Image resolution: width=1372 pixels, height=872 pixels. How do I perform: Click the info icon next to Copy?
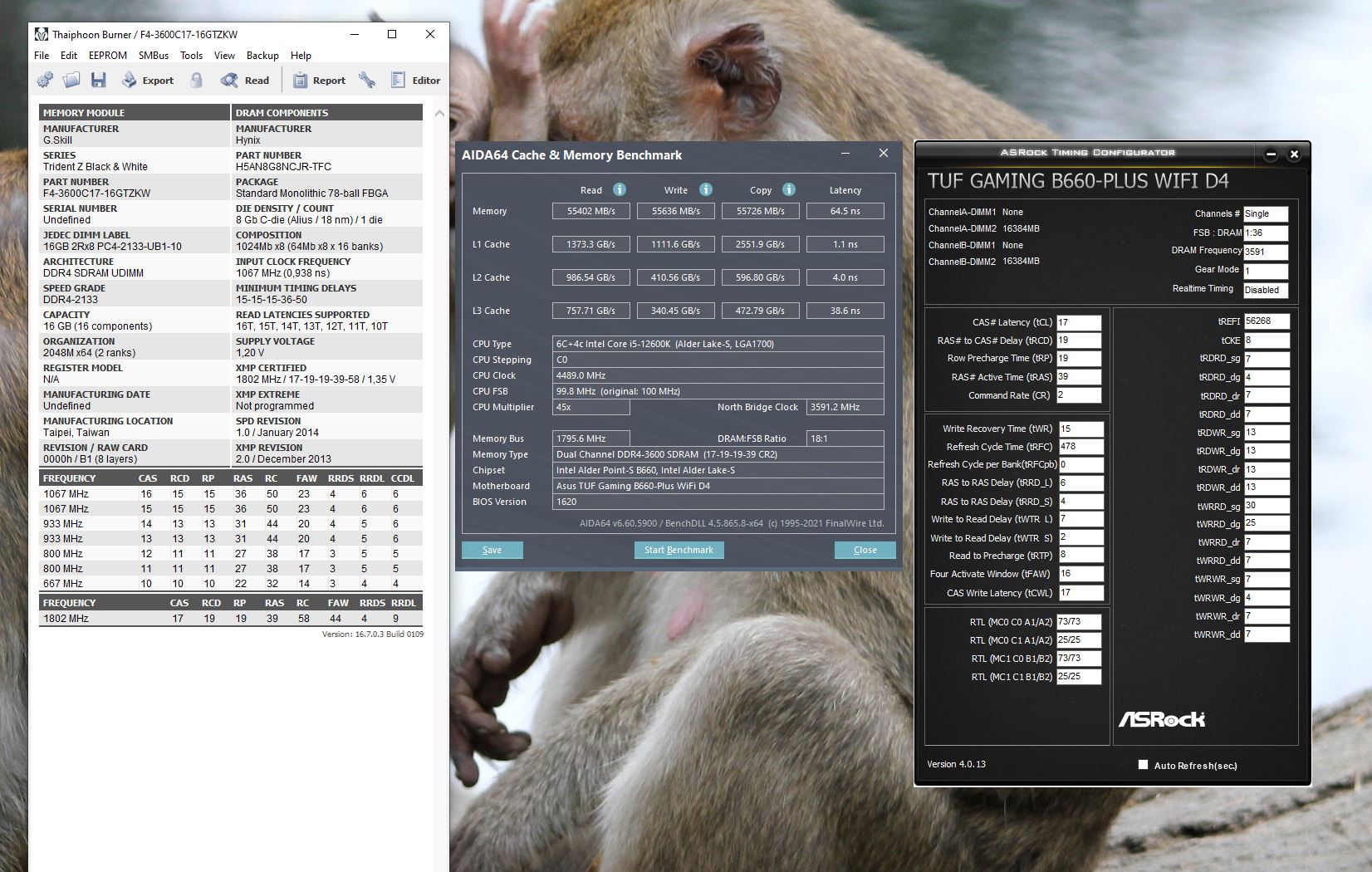coord(789,189)
